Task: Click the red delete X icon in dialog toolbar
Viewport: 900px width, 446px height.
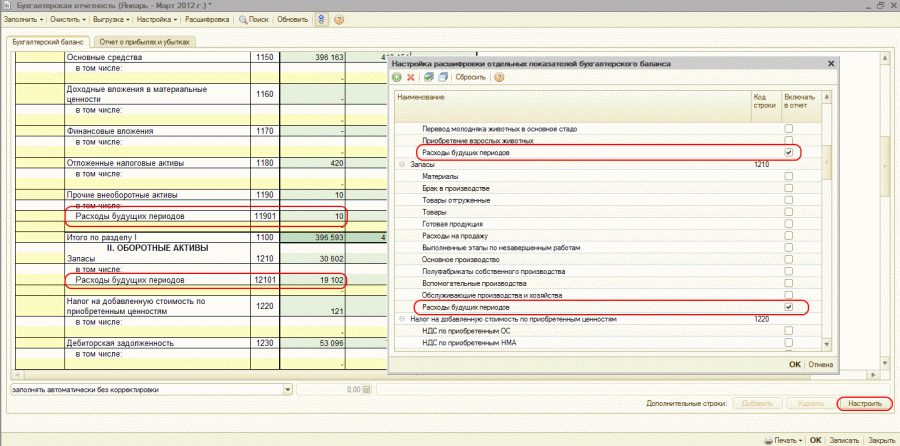Action: (x=411, y=77)
